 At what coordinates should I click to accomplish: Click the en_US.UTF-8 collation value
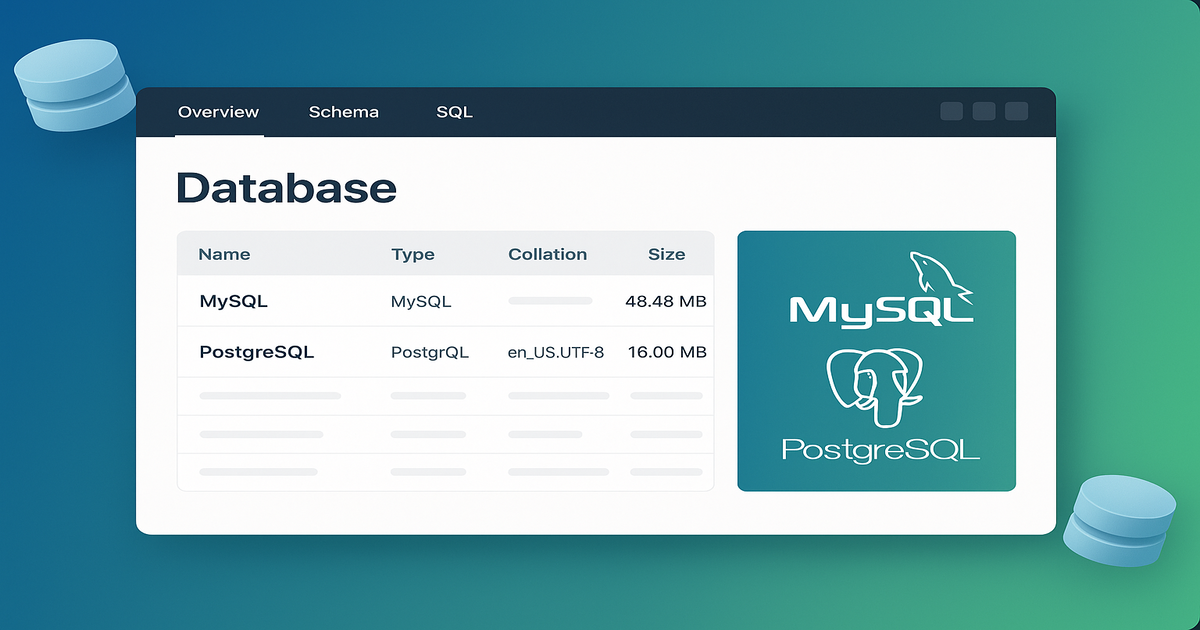click(556, 352)
